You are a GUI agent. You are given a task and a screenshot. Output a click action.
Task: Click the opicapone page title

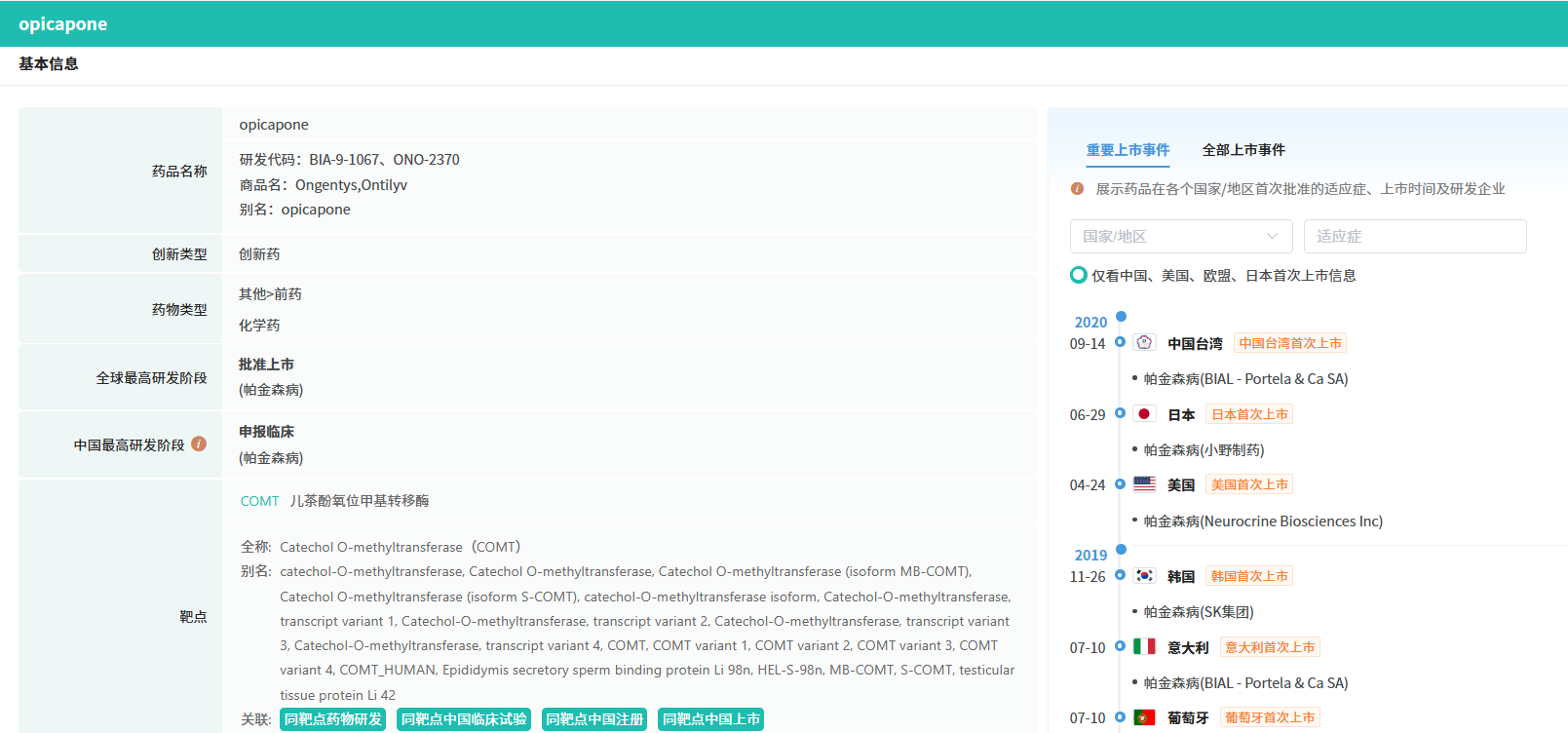coord(63,24)
